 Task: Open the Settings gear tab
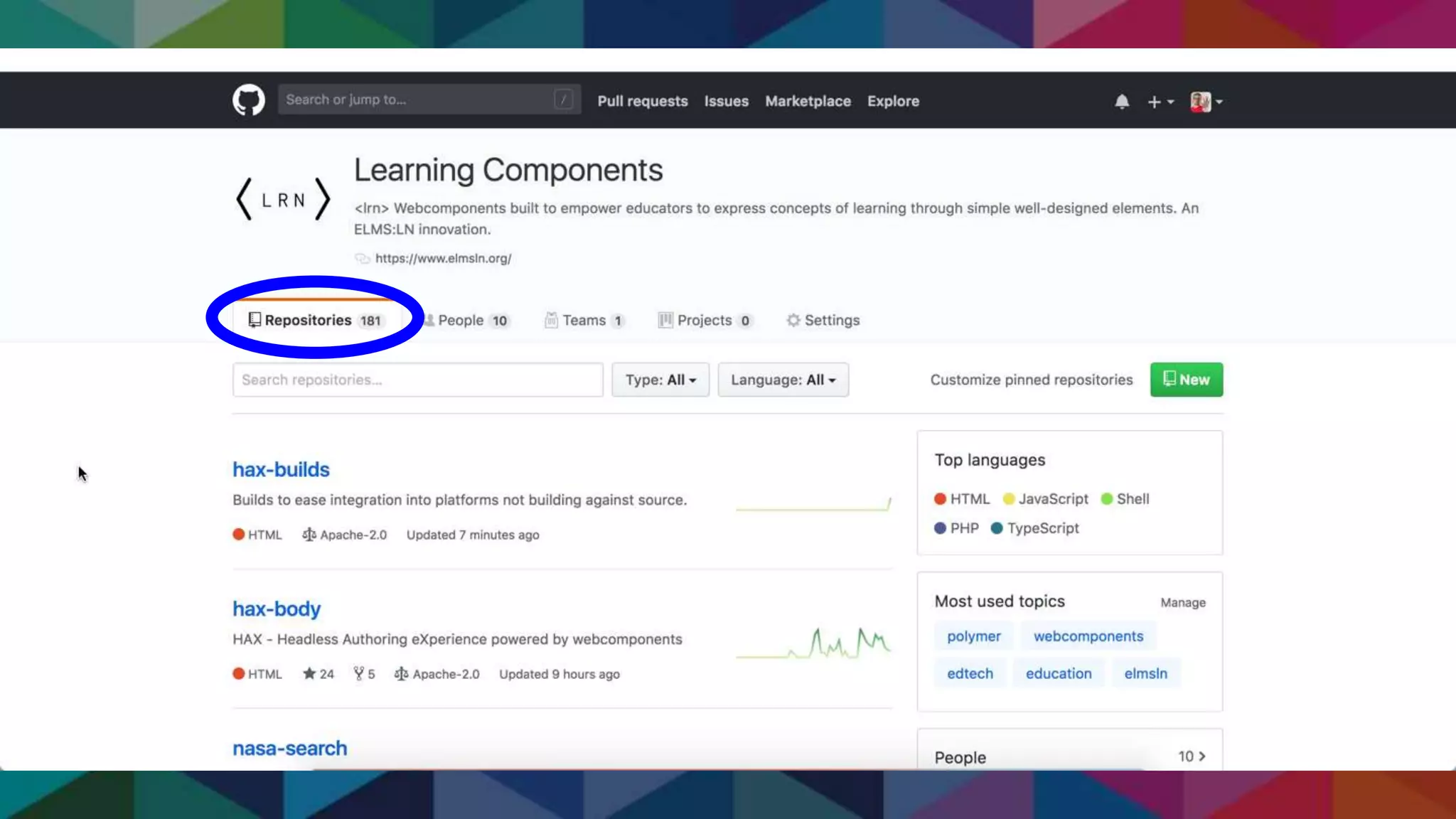(x=823, y=321)
